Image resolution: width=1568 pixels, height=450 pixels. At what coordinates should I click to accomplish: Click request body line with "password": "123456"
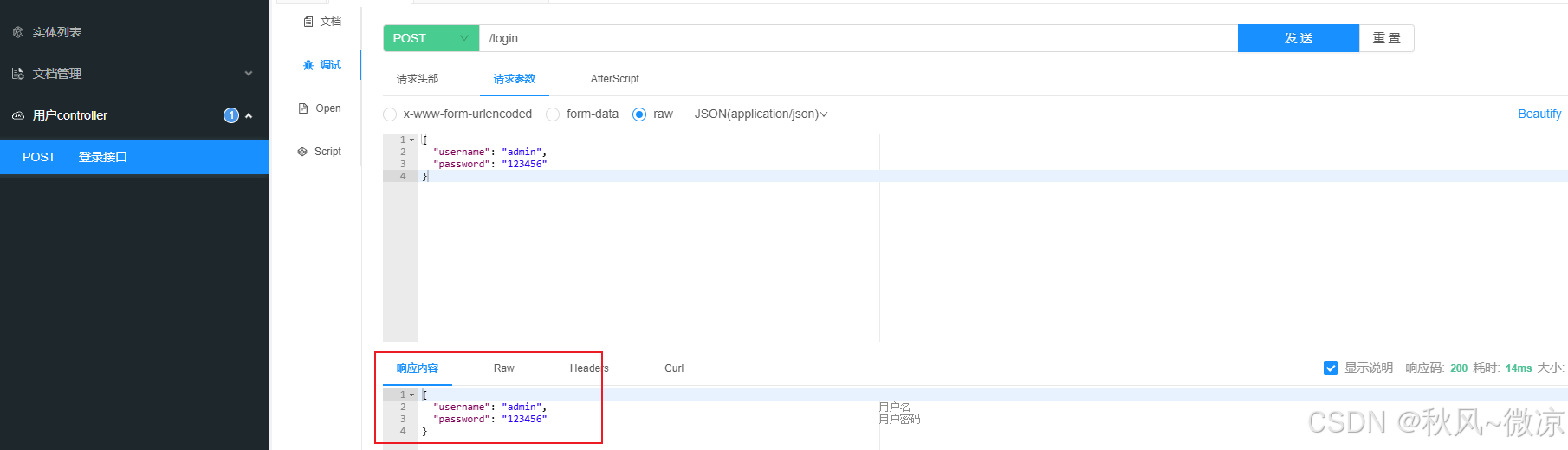coord(489,164)
